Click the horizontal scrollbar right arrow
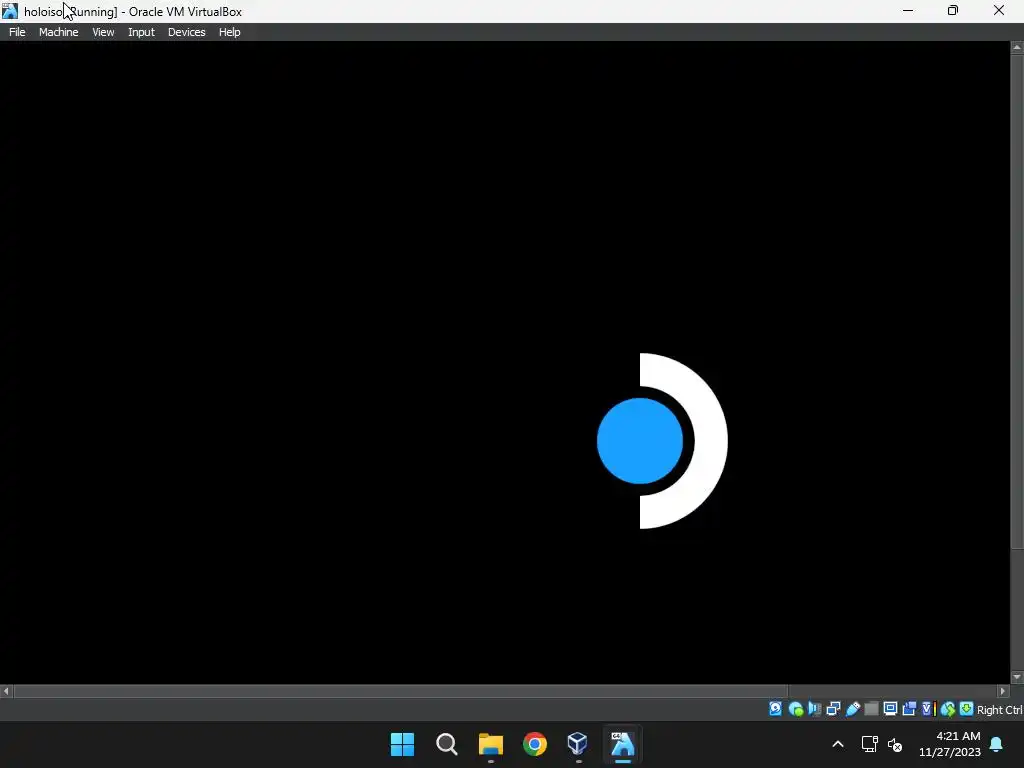Screen dimensions: 1024x768 [x=1003, y=691]
